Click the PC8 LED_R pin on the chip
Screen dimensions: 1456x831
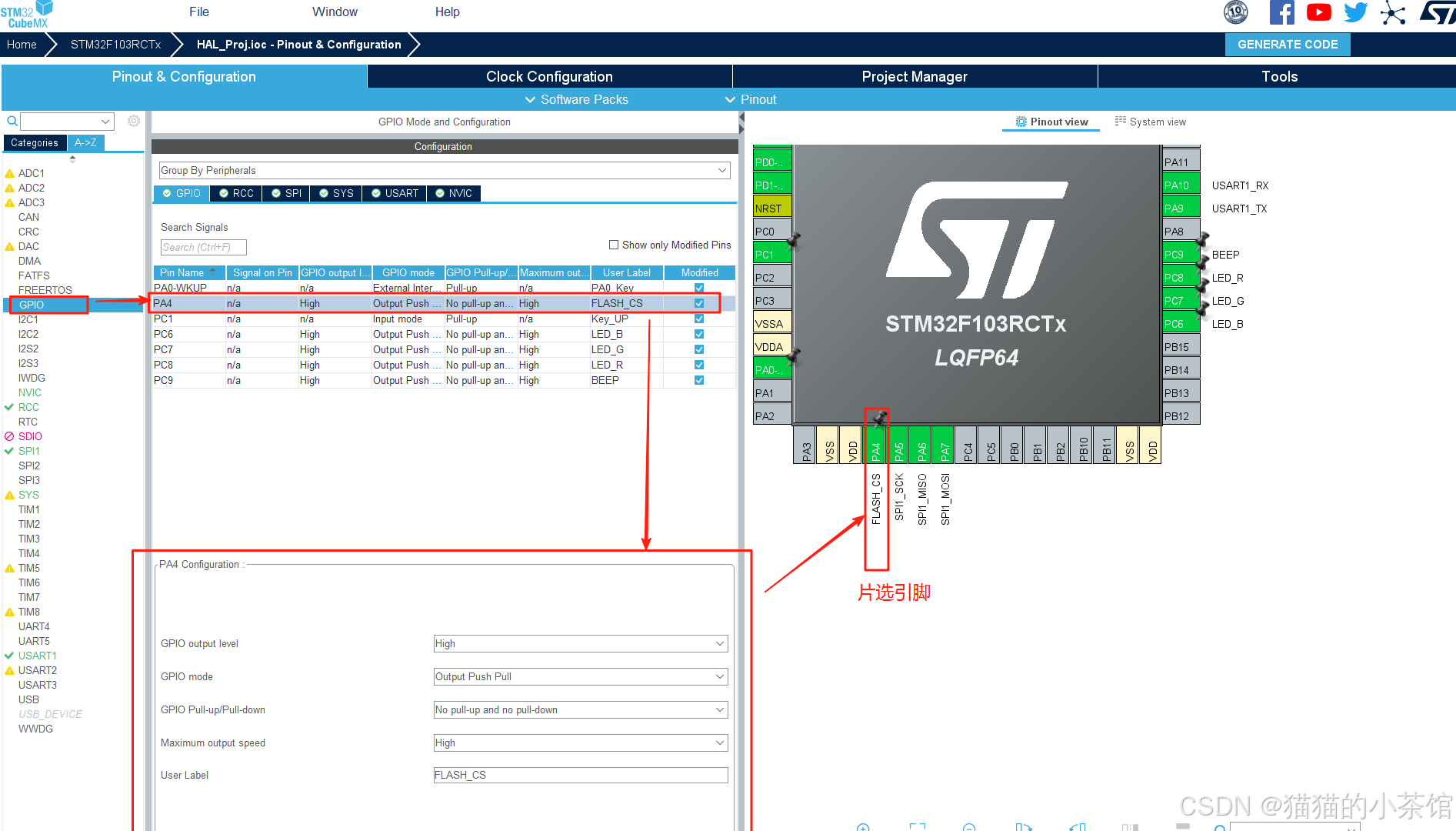coord(1181,277)
